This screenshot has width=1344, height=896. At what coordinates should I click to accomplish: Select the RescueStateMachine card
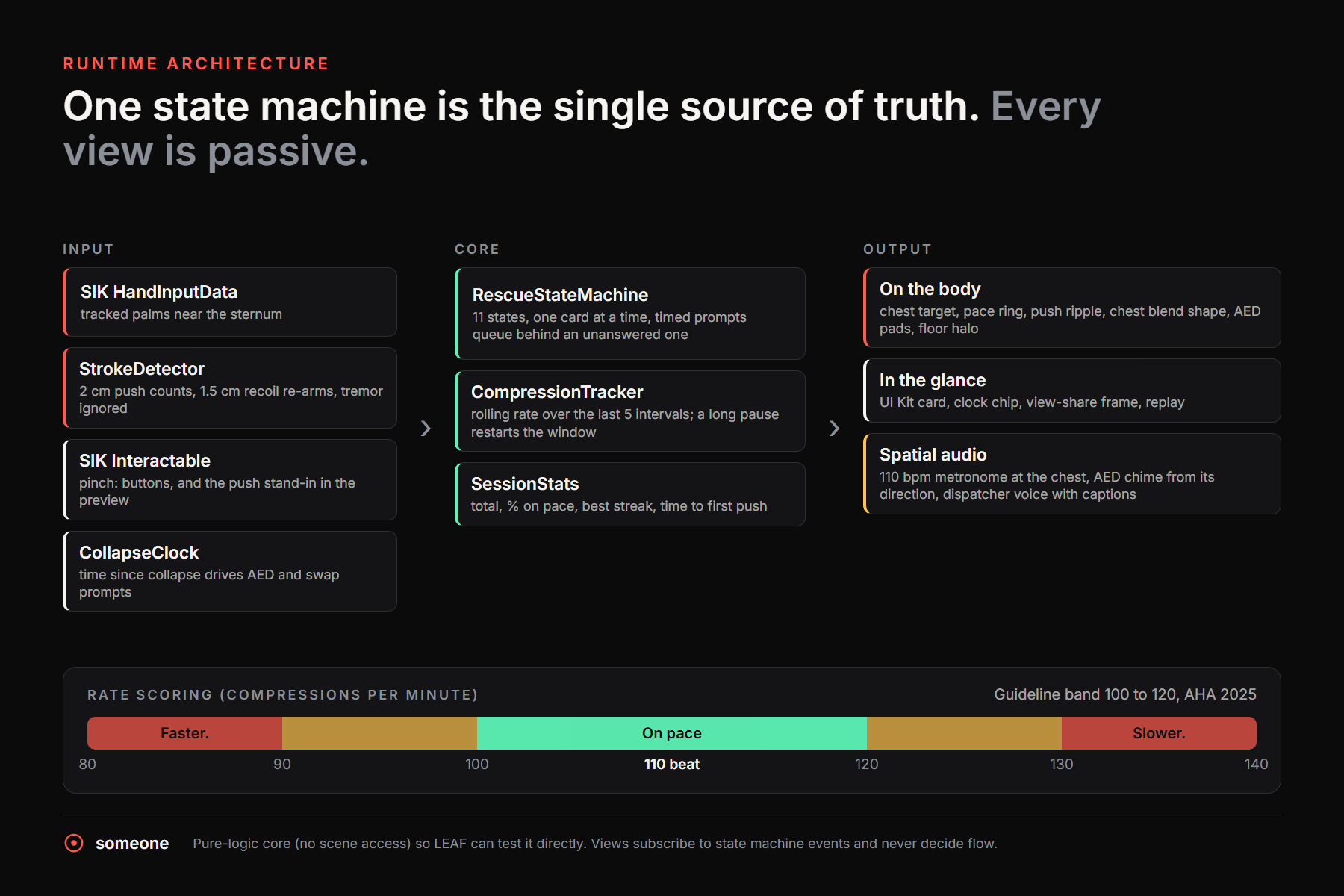point(630,314)
